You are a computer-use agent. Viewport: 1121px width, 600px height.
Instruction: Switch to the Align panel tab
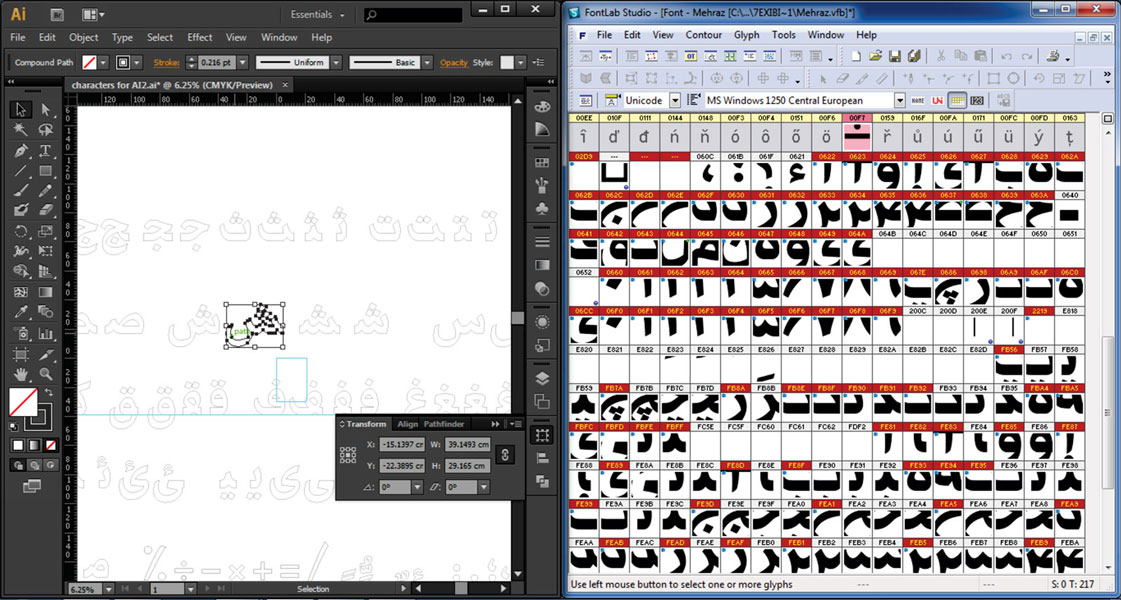tap(408, 424)
